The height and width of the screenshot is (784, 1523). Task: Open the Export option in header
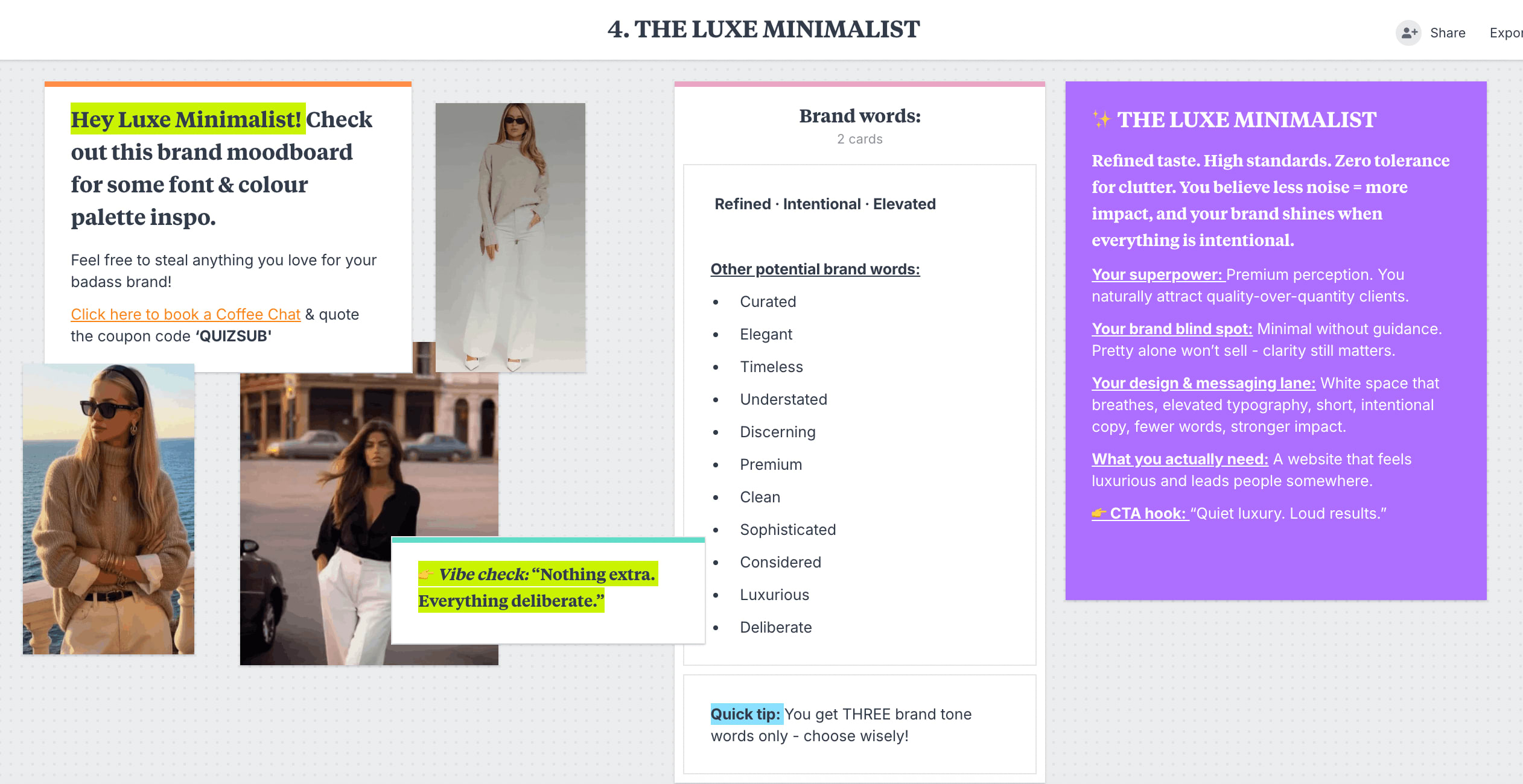(1506, 33)
